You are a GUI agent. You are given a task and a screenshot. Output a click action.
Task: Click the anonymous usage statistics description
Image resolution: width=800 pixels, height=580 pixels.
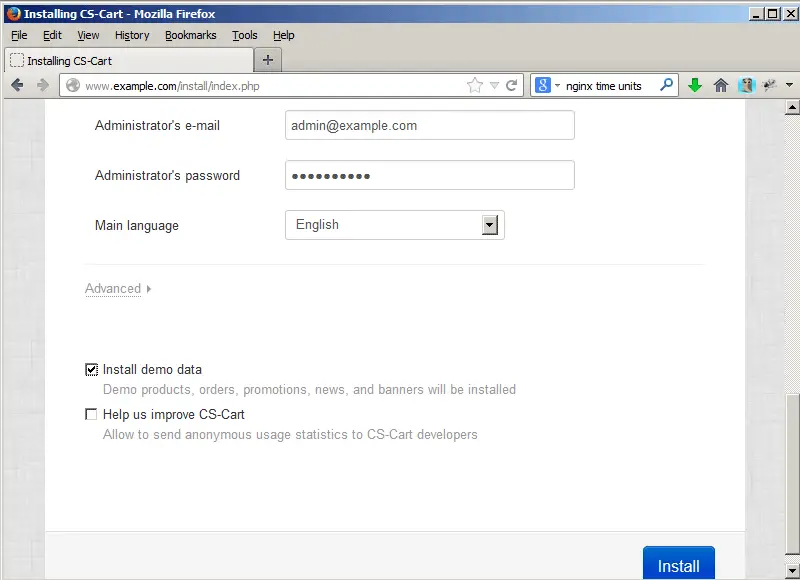pyautogui.click(x=290, y=435)
